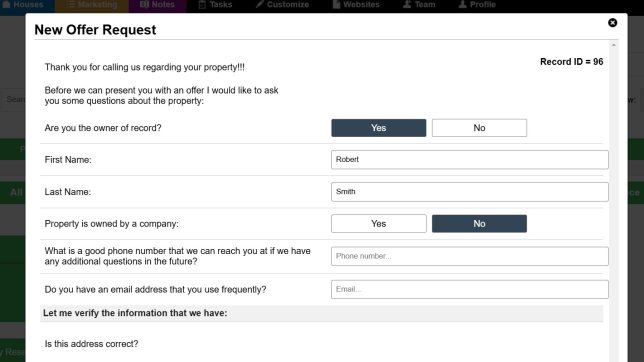Click the 'Let me verify the information' heading
This screenshot has height=362, width=644.
point(135,313)
